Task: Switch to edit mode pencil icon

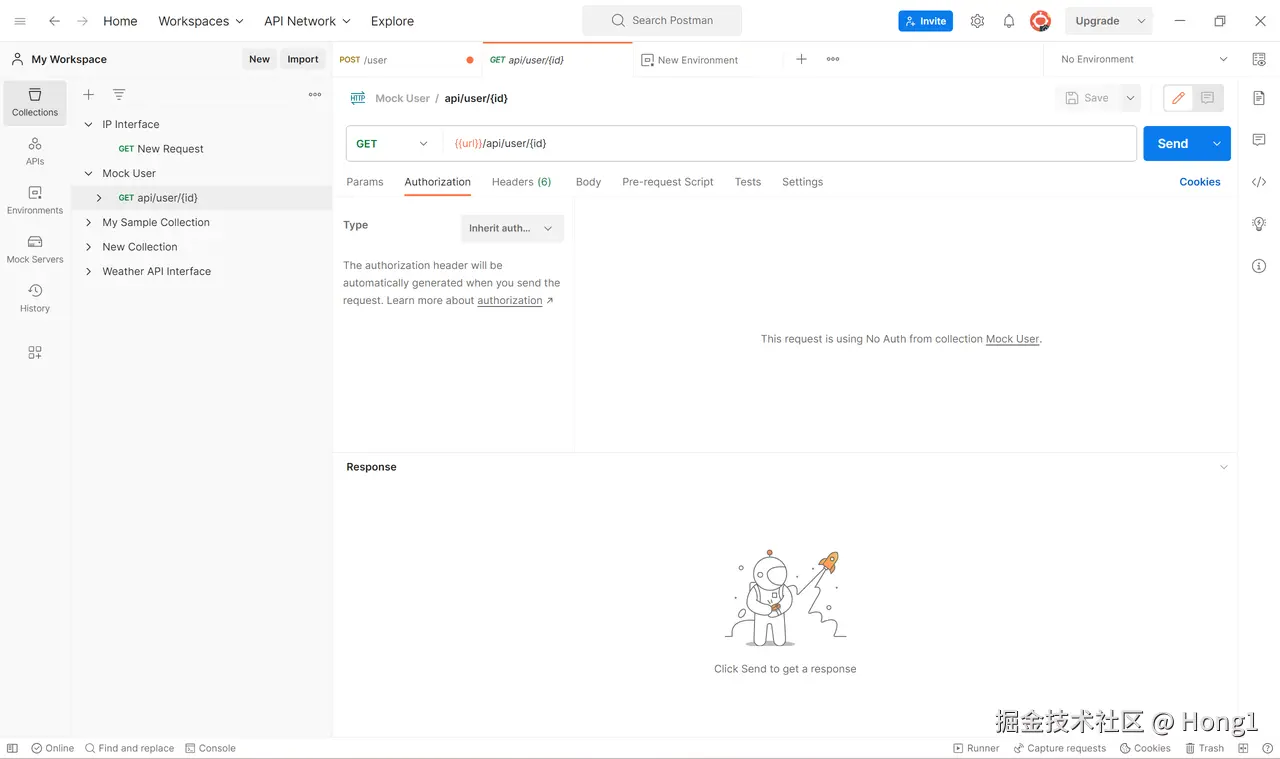Action: [x=1178, y=98]
